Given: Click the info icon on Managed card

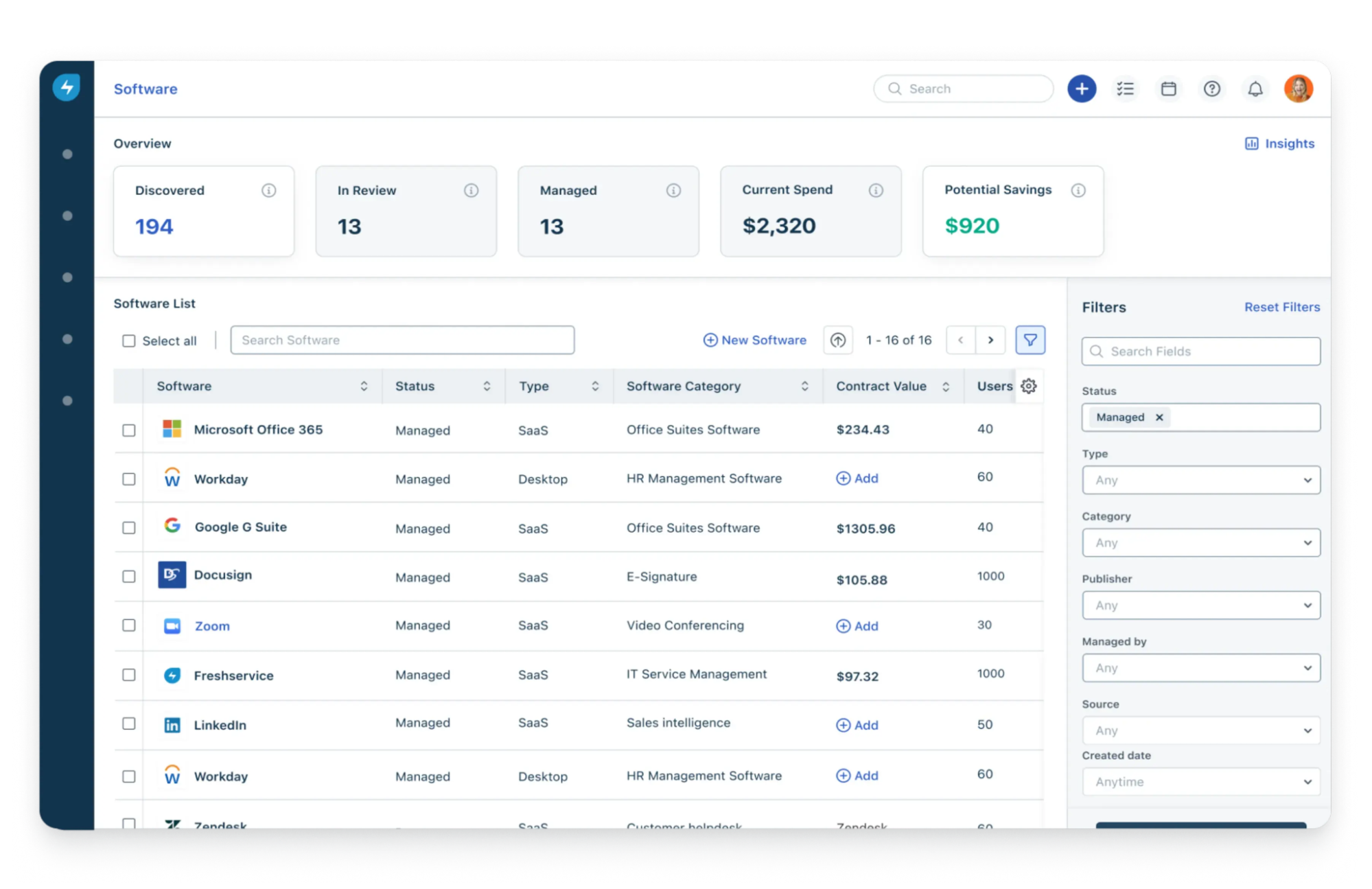Looking at the screenshot, I should click(x=673, y=190).
